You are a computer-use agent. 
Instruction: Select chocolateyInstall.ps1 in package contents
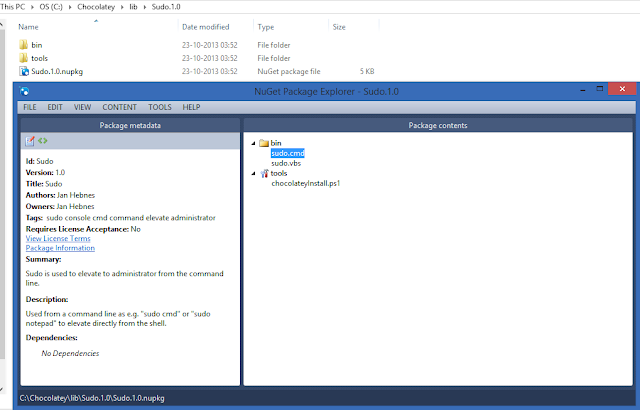306,183
